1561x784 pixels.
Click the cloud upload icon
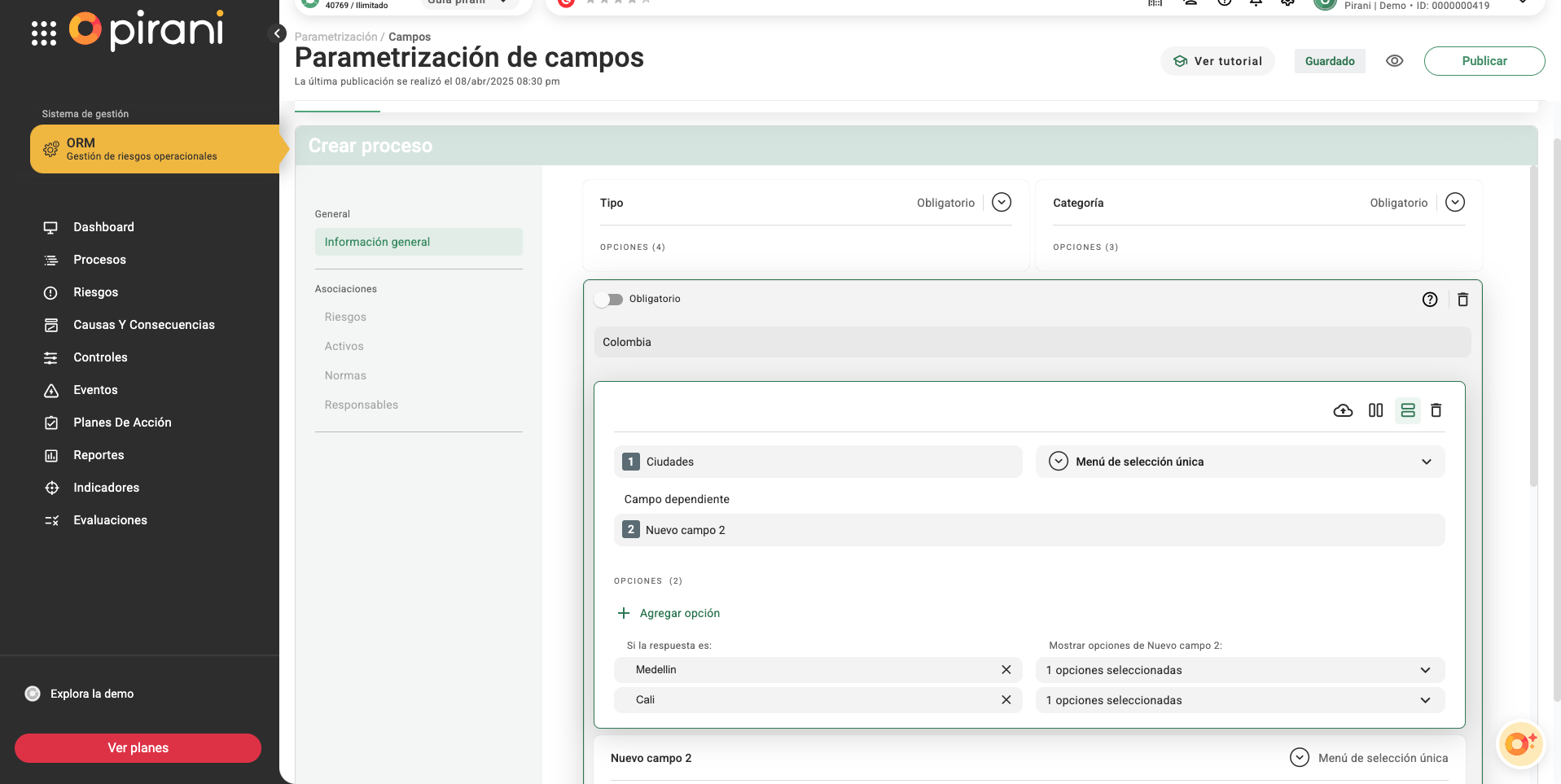(x=1343, y=410)
